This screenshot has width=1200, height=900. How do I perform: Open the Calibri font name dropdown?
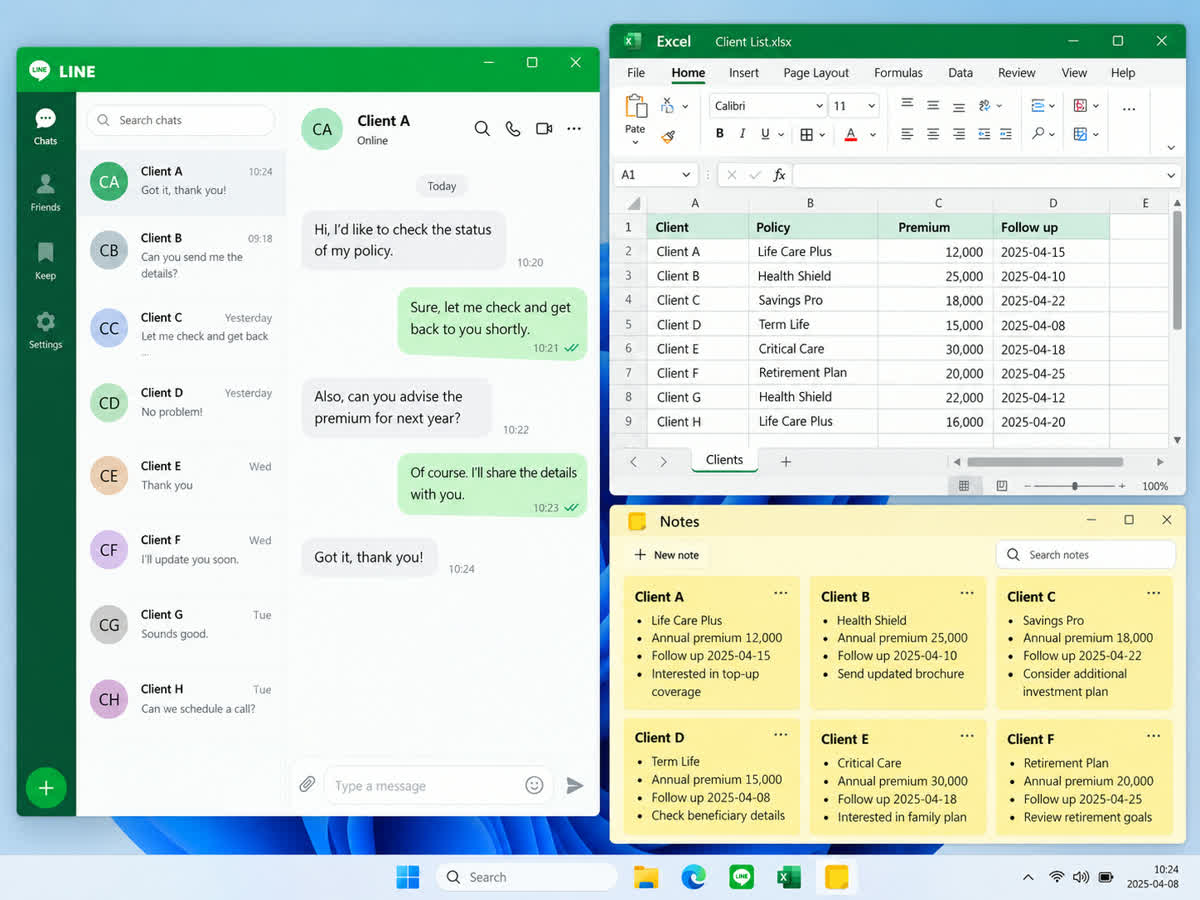pyautogui.click(x=819, y=106)
